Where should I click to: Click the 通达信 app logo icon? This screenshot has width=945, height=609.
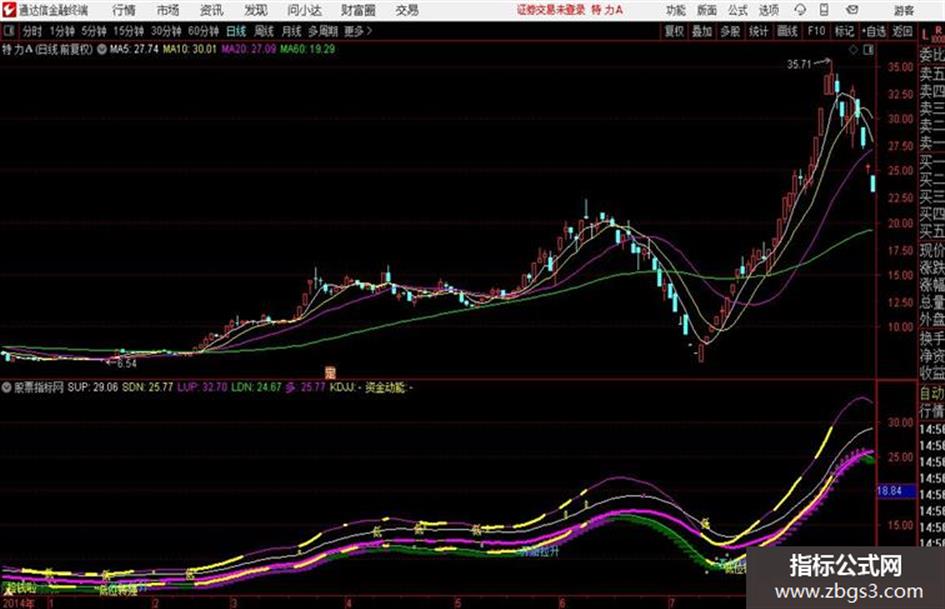click(x=10, y=10)
